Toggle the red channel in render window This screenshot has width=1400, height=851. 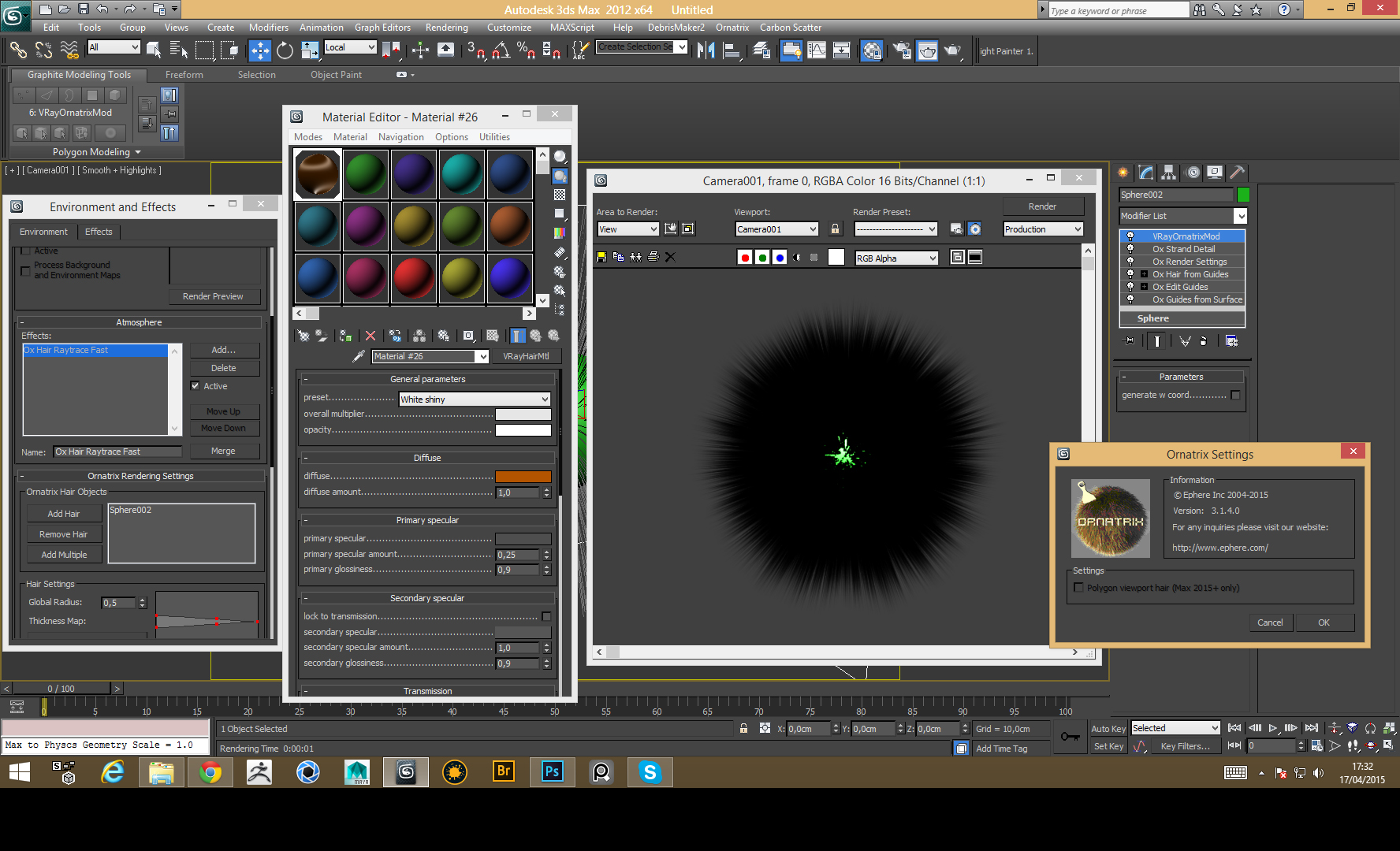[745, 258]
